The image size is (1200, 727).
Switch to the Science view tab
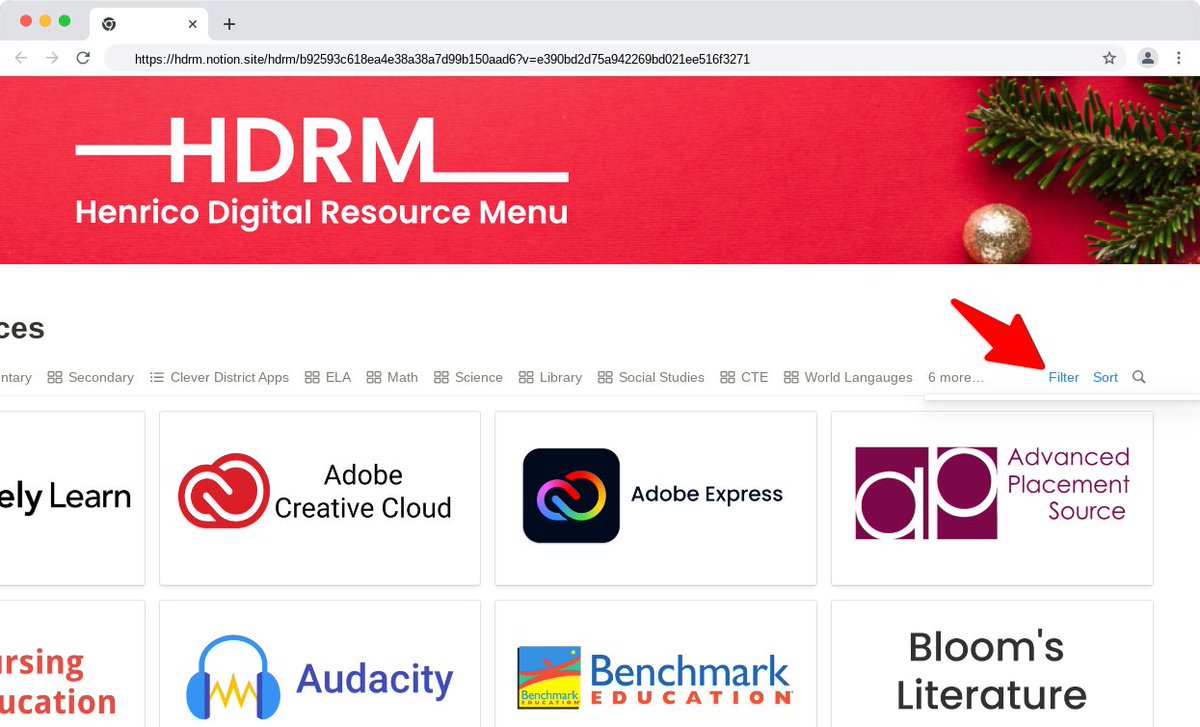click(x=468, y=377)
